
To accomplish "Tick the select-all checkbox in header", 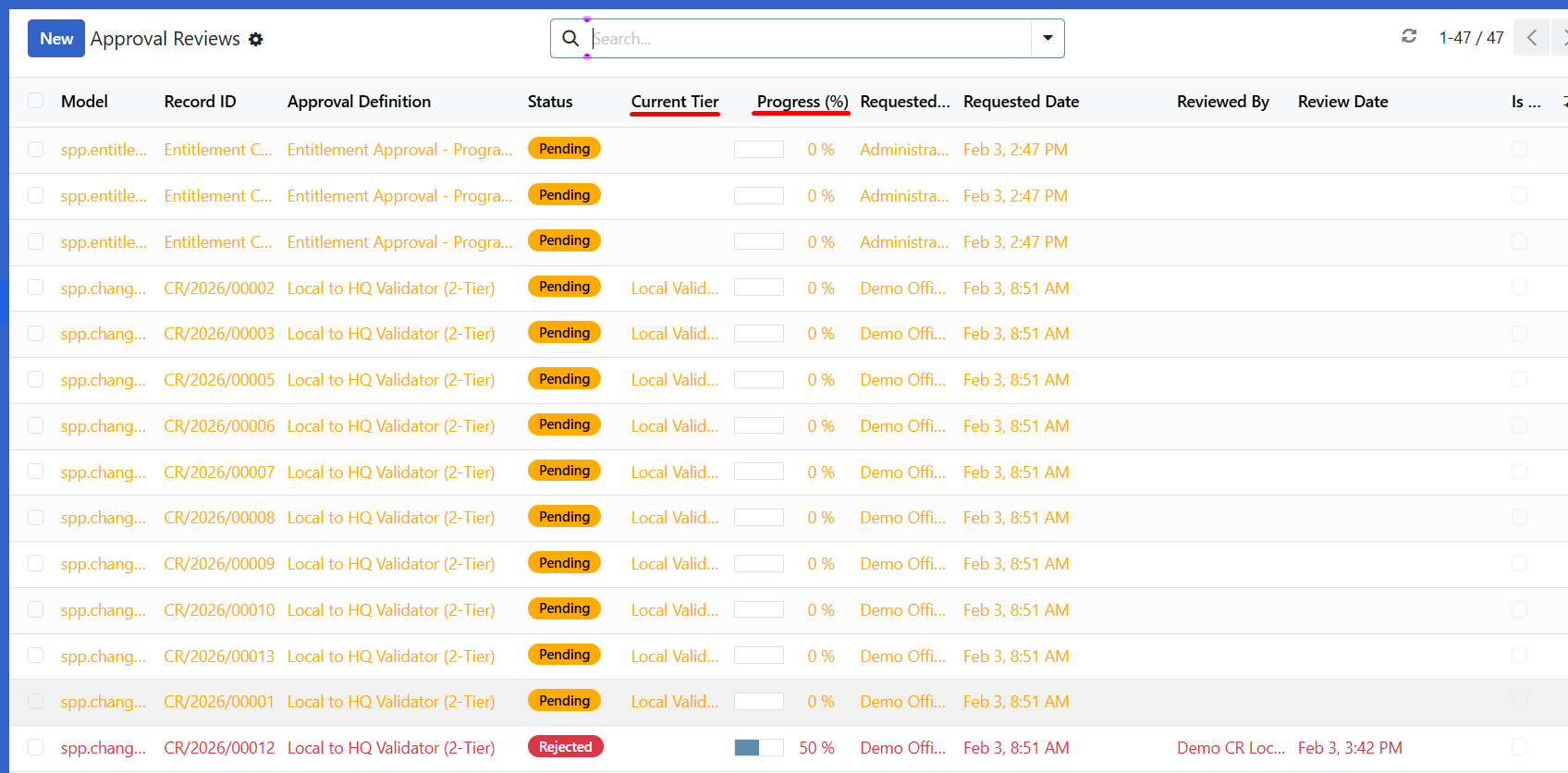I will click(36, 101).
